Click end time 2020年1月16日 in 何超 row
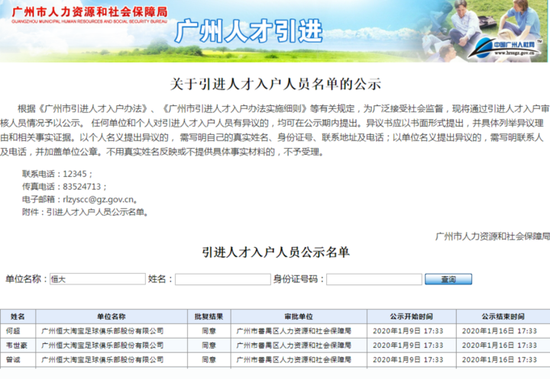Viewport: 550px width, 379px height. [x=499, y=331]
